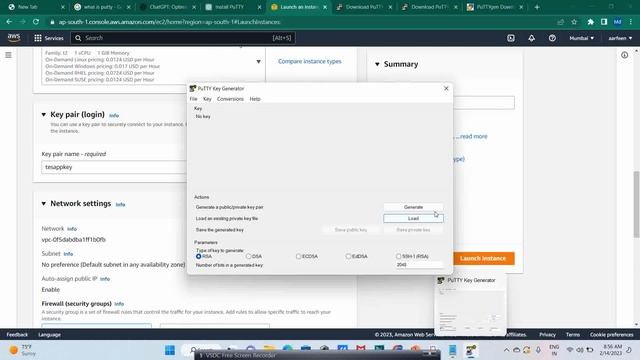Click the page vertical scrollbar thumb
The height and width of the screenshot is (360, 640).
[x=636, y=204]
